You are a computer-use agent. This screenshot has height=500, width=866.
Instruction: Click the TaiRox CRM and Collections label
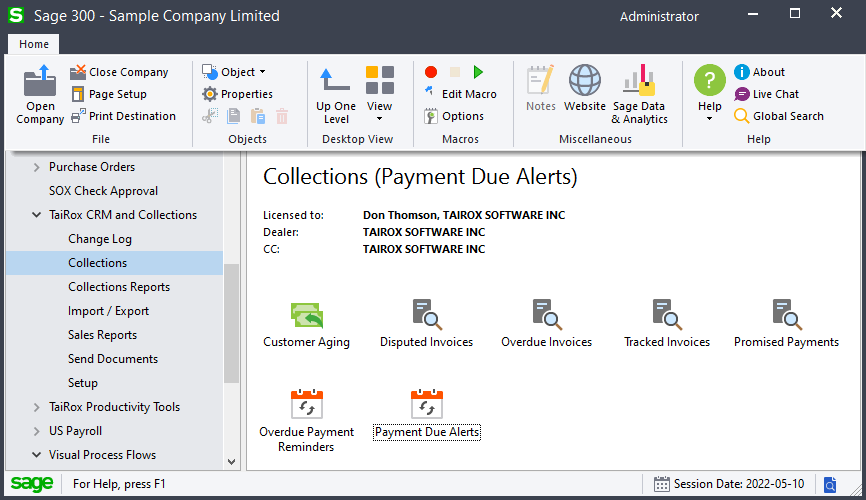click(123, 215)
